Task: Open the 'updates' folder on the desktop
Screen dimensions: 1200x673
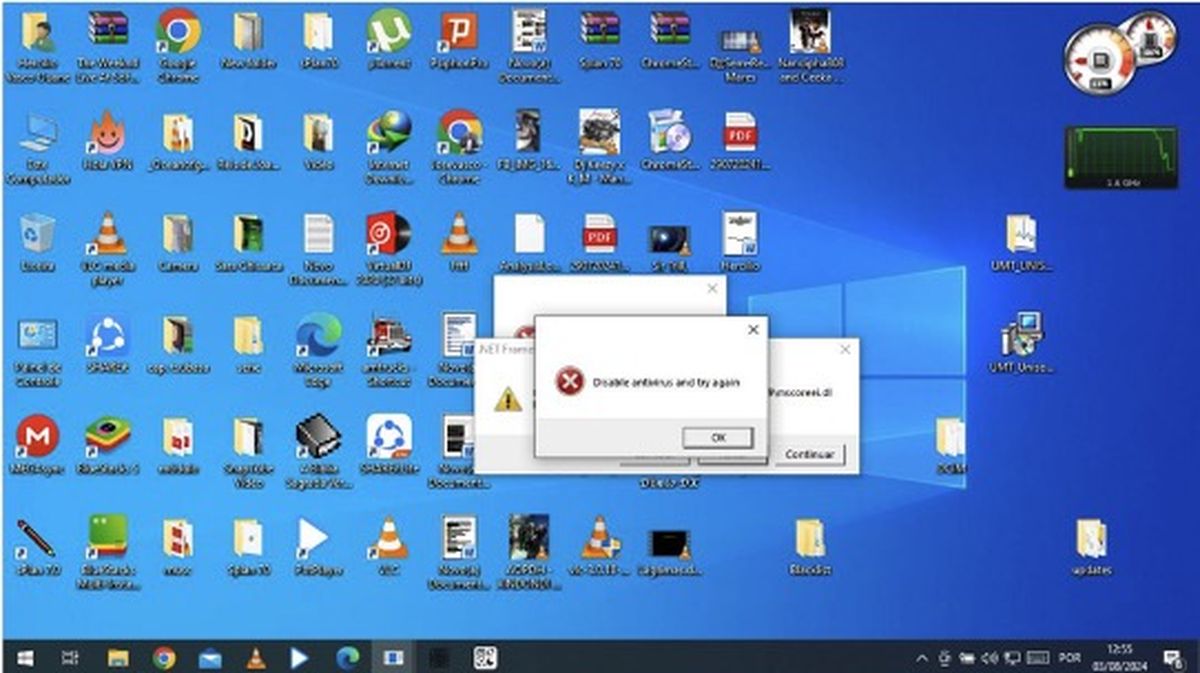Action: [1090, 547]
